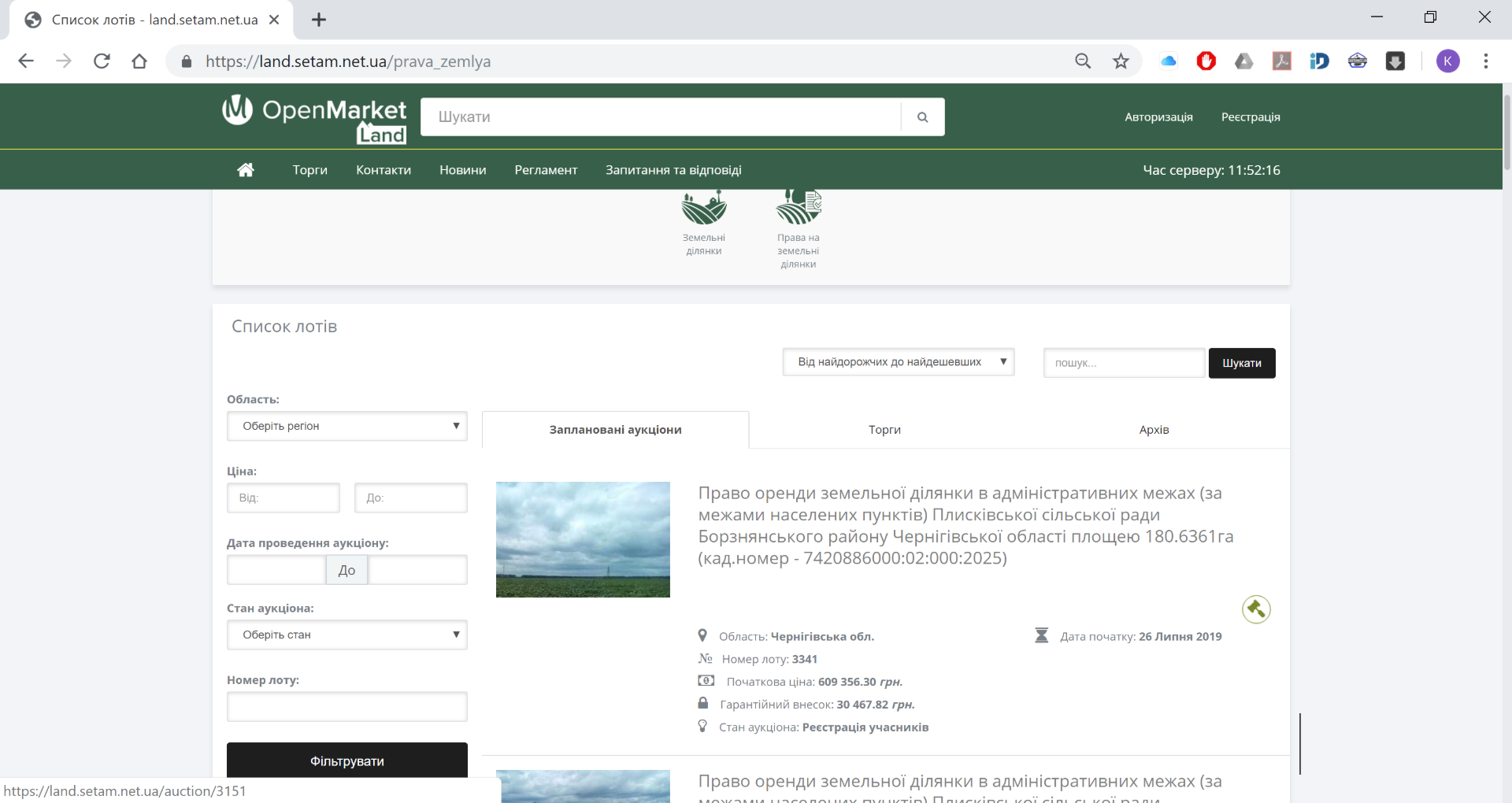Open the first lot's field thumbnail
This screenshot has height=803, width=1512.
(x=583, y=539)
